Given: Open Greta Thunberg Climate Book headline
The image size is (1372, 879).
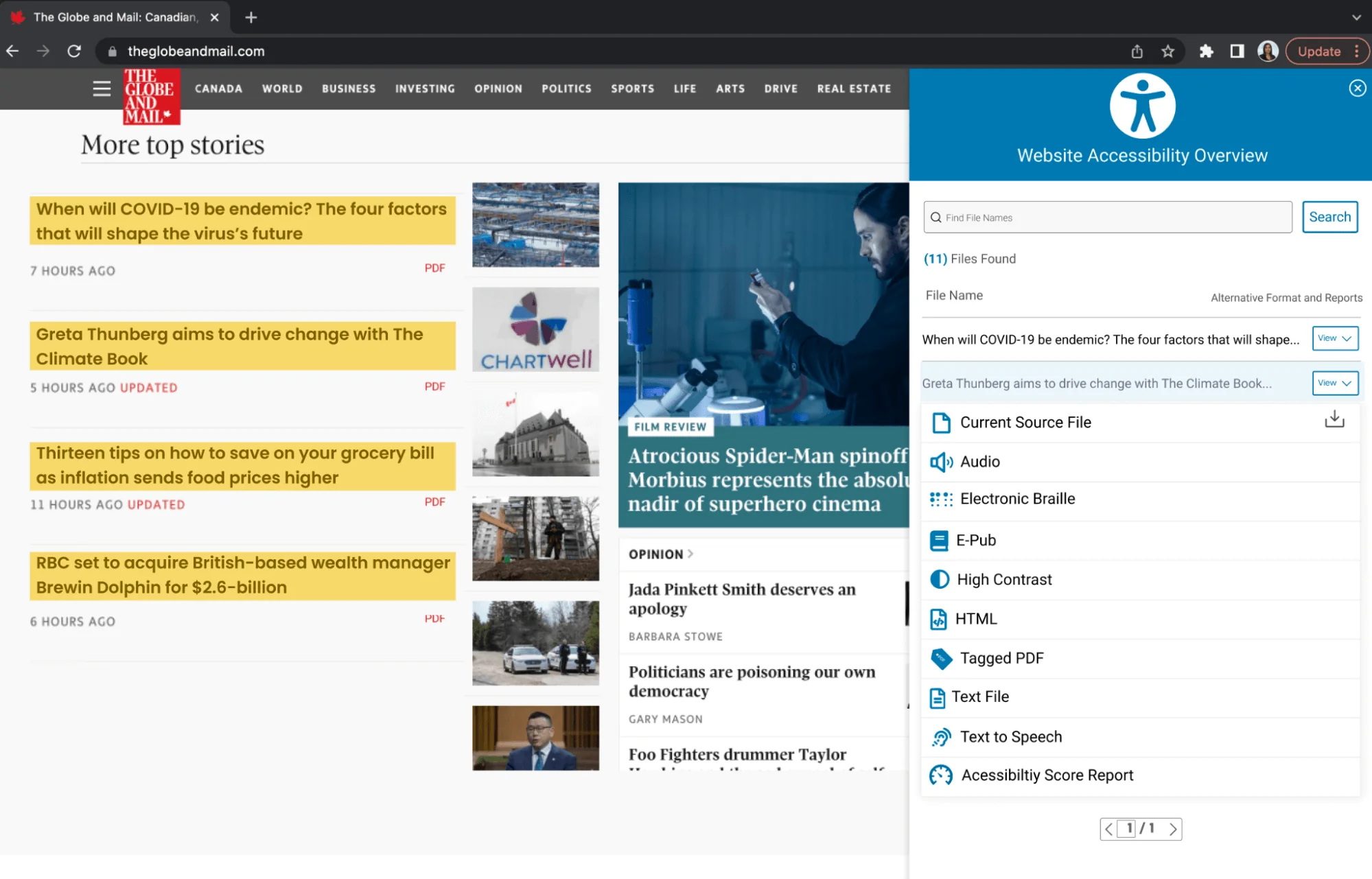Looking at the screenshot, I should pos(242,347).
